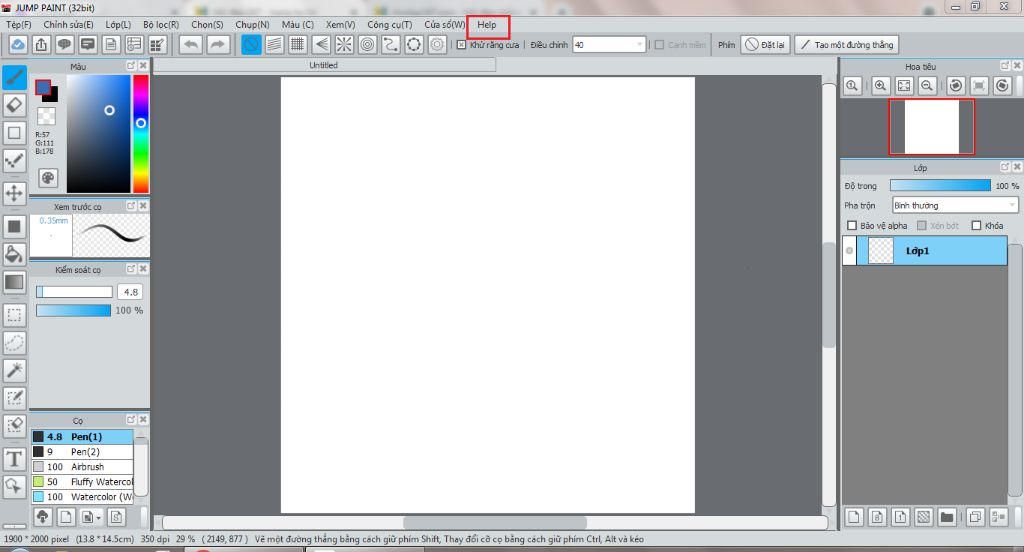Add a new brush in Cọ panel
The height and width of the screenshot is (552, 1024).
[65, 517]
